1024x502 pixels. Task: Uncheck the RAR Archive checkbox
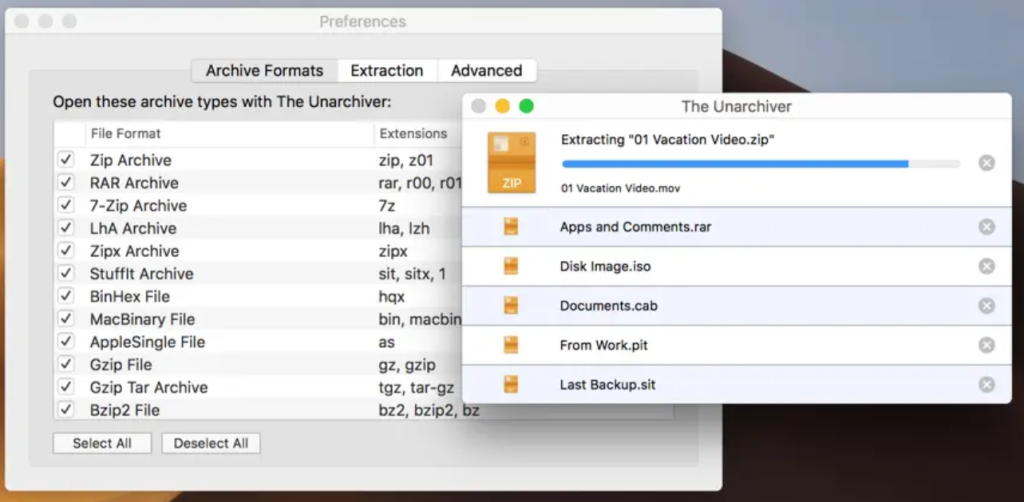coord(66,182)
